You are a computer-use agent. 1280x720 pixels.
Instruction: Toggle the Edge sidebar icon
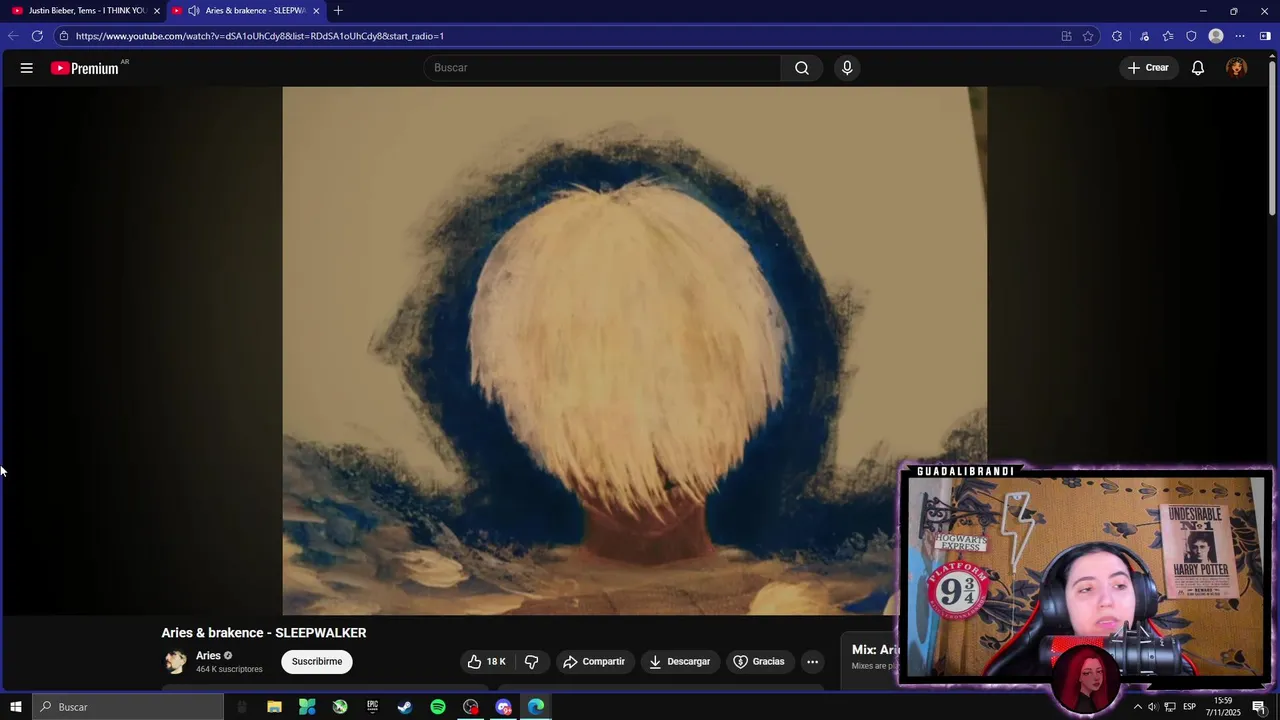coord(1265,36)
